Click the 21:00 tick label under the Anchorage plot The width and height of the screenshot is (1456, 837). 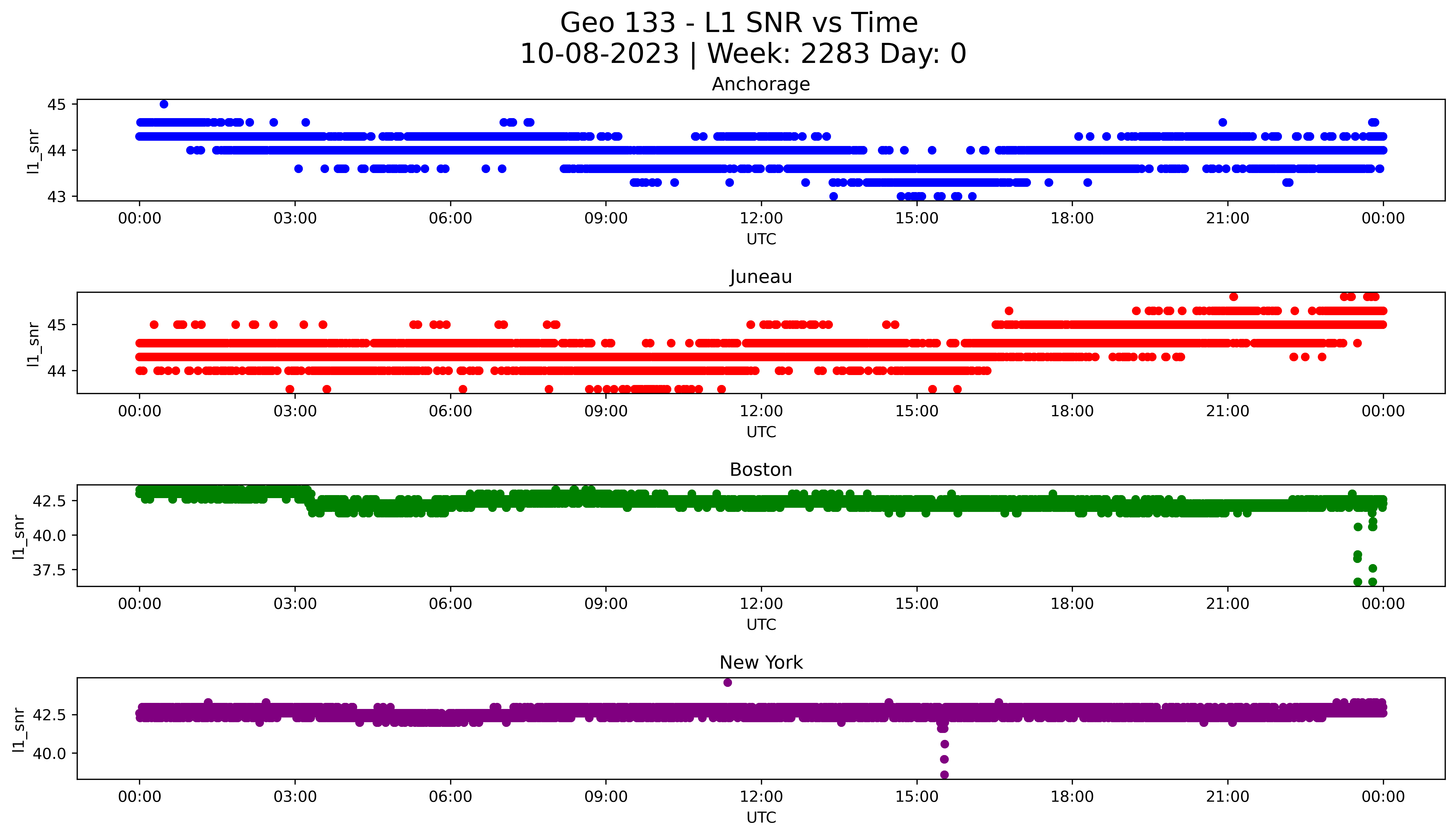click(x=1228, y=219)
